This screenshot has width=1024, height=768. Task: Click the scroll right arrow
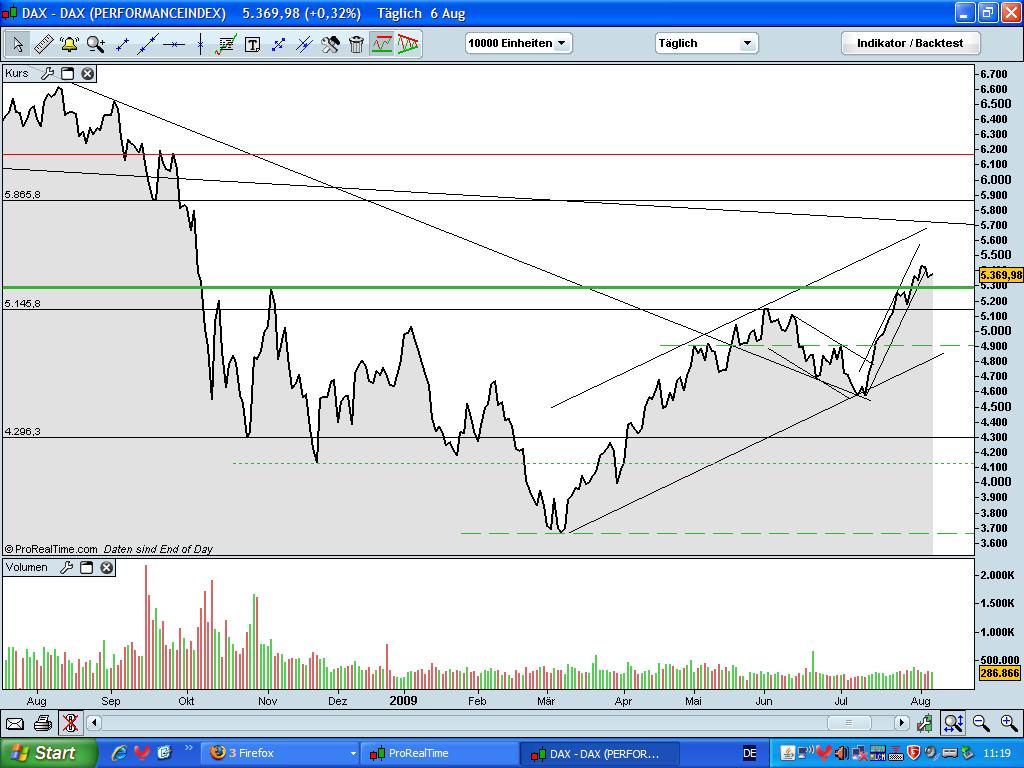click(902, 723)
